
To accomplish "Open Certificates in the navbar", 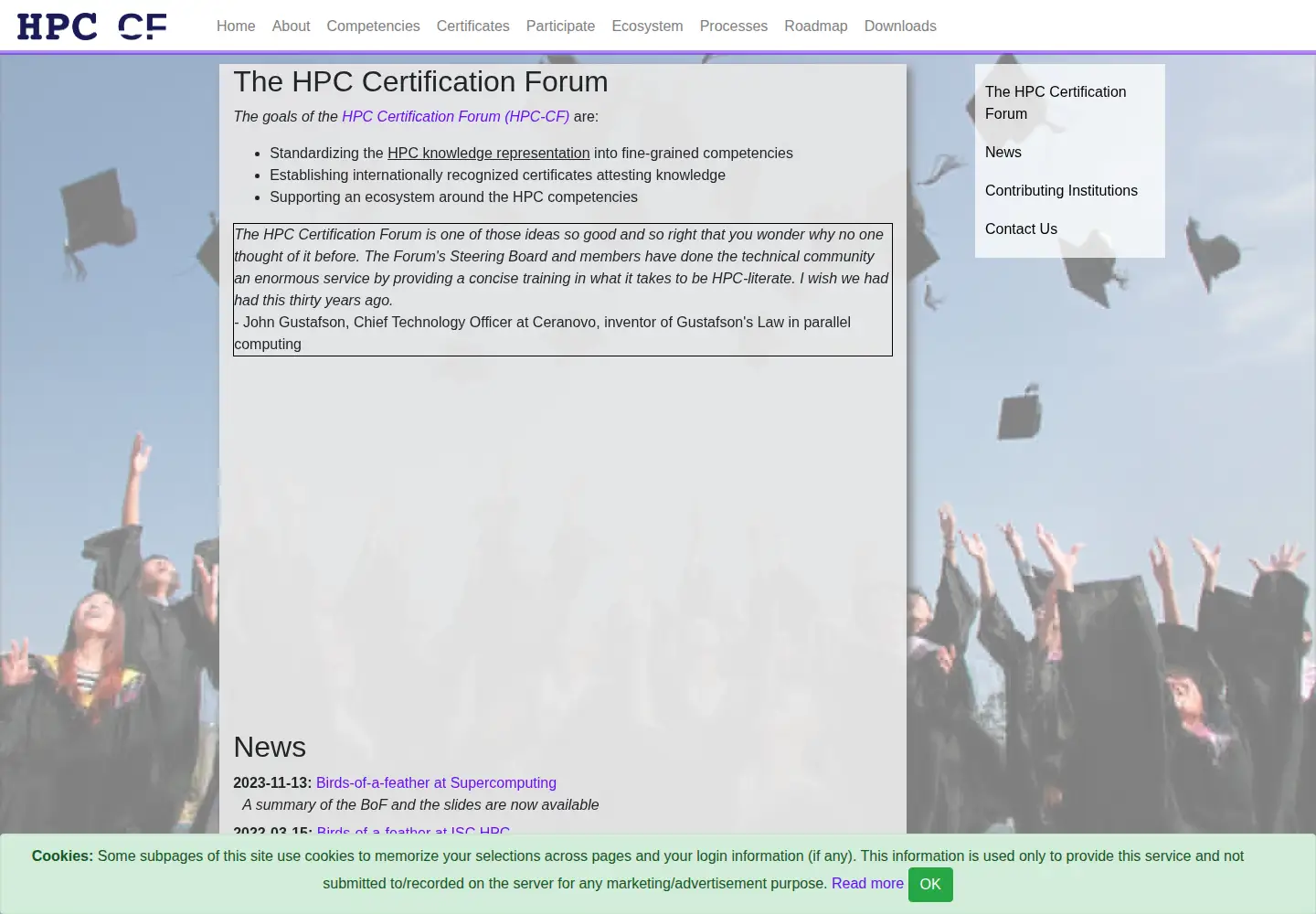I will click(472, 27).
